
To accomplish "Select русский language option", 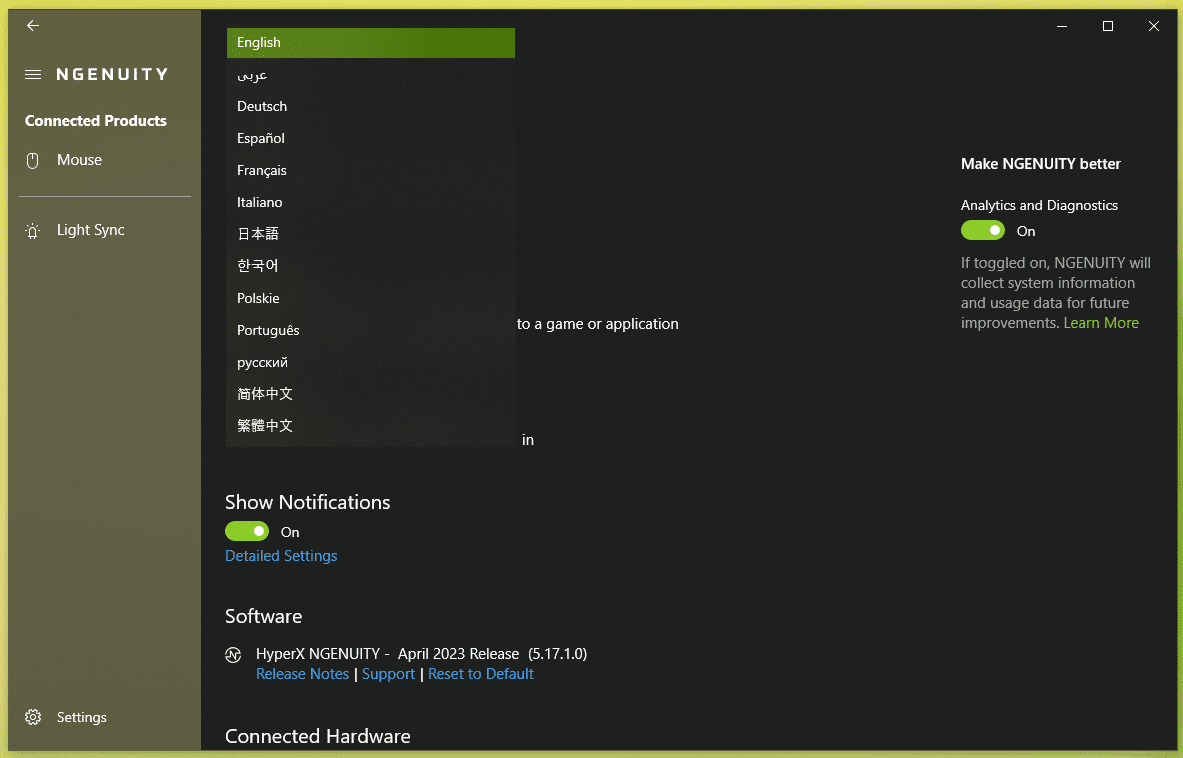I will pyautogui.click(x=370, y=362).
